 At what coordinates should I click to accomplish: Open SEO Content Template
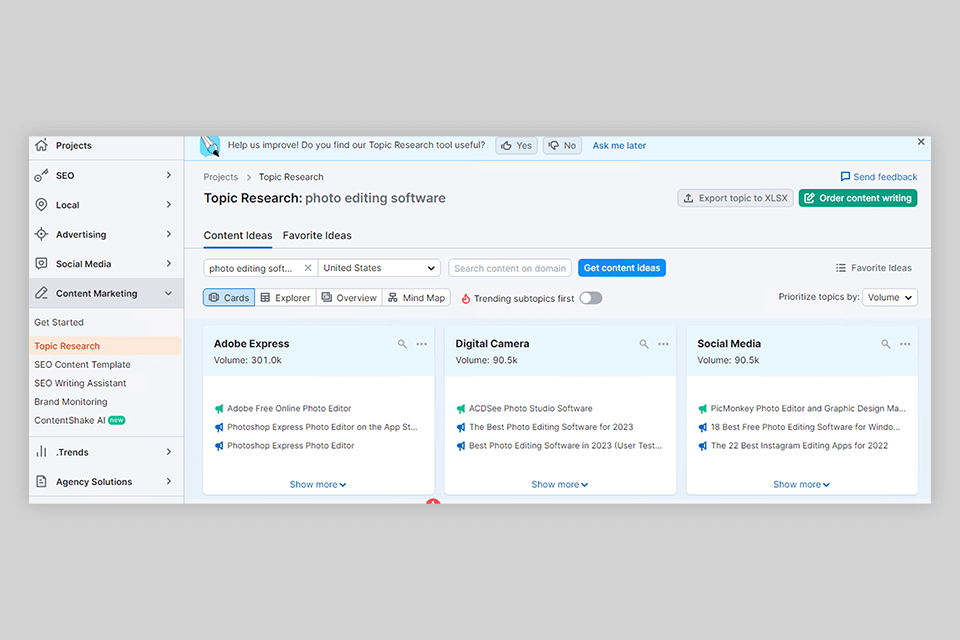click(82, 364)
